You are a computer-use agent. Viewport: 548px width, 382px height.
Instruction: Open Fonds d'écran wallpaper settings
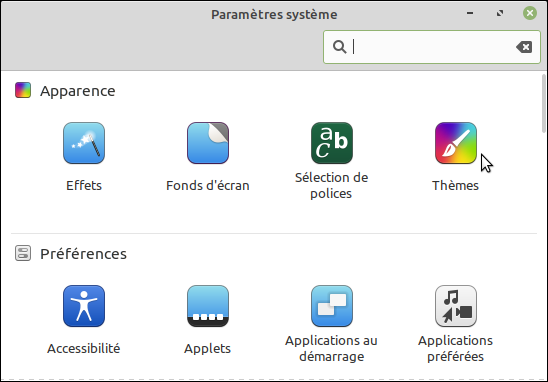pyautogui.click(x=208, y=143)
